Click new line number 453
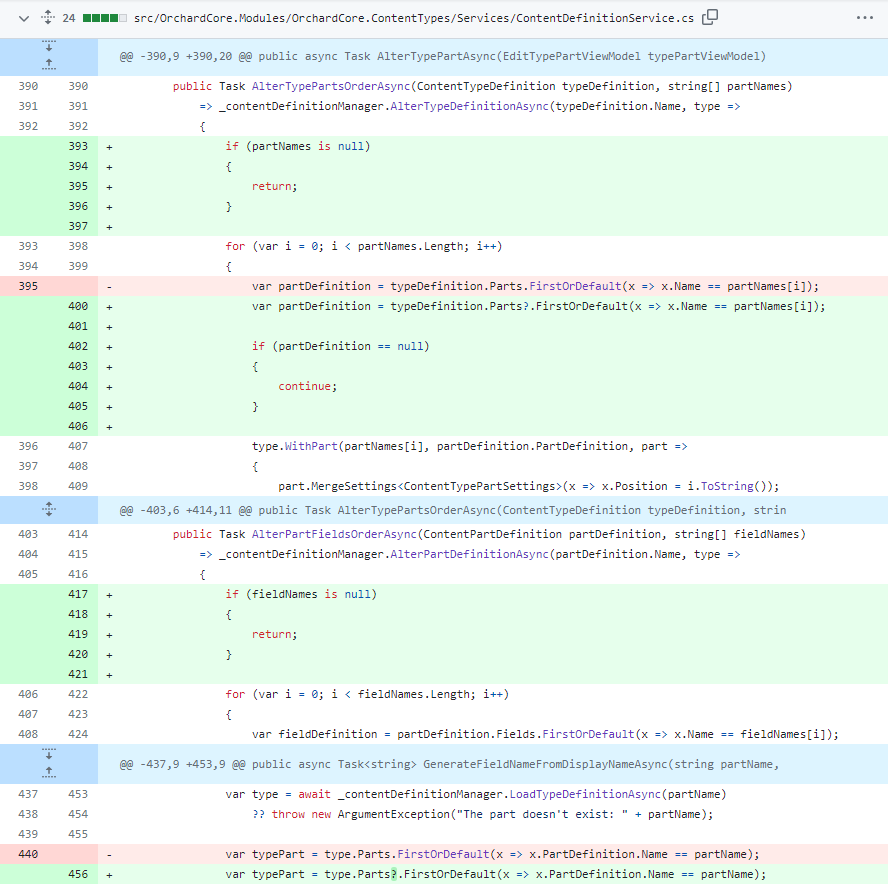This screenshot has width=888, height=886. 78,794
